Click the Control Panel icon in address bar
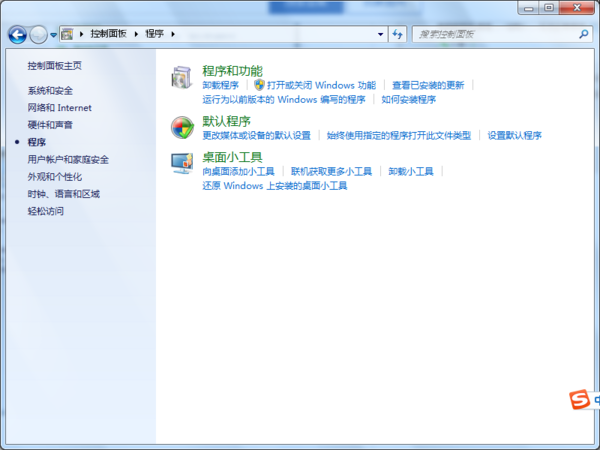This screenshot has height=450, width=600. pos(67,34)
